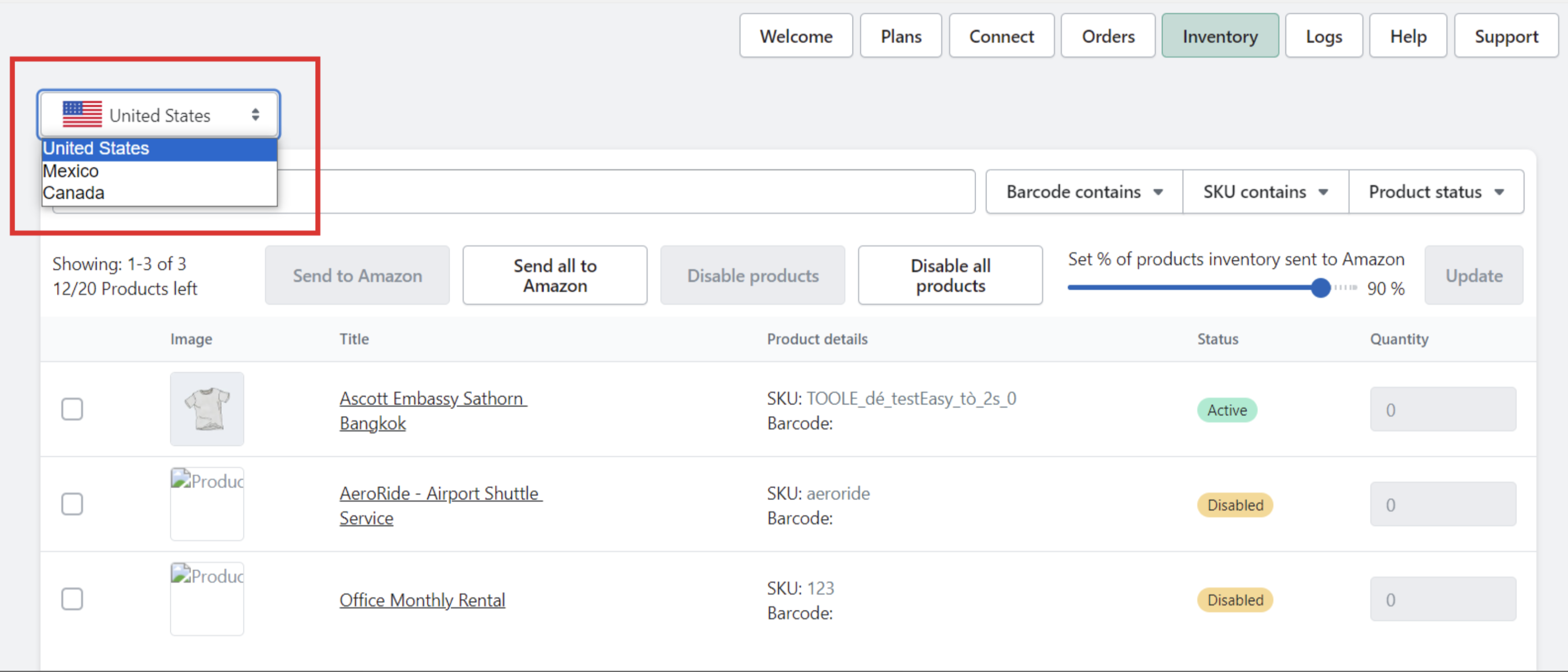Viewport: 1568px width, 672px height.
Task: Click the inventory percentage slider handle
Action: point(1320,288)
